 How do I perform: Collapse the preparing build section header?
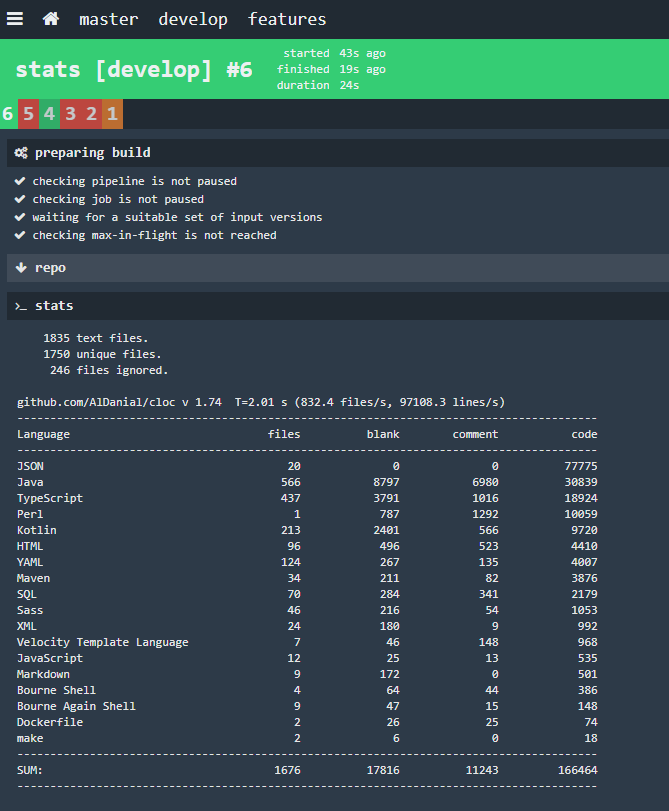tap(338, 153)
